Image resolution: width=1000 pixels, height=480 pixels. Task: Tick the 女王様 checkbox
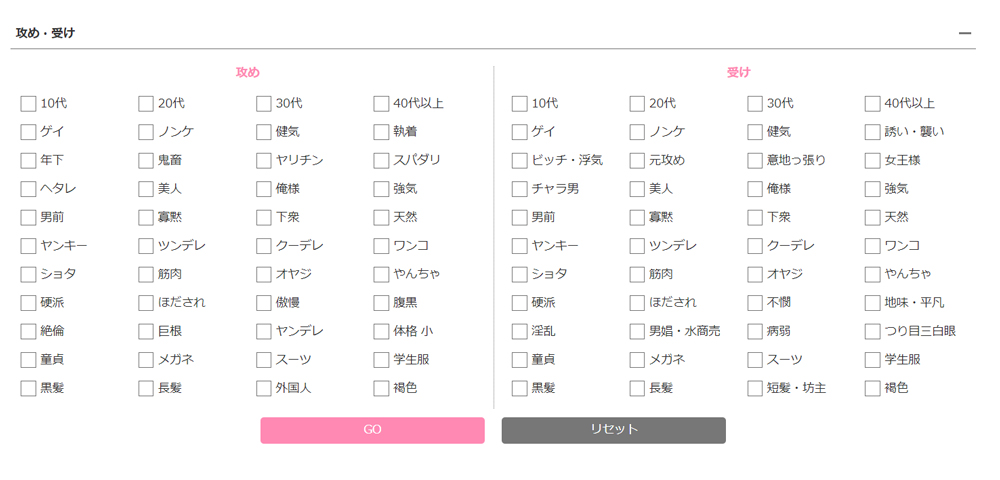[x=873, y=160]
